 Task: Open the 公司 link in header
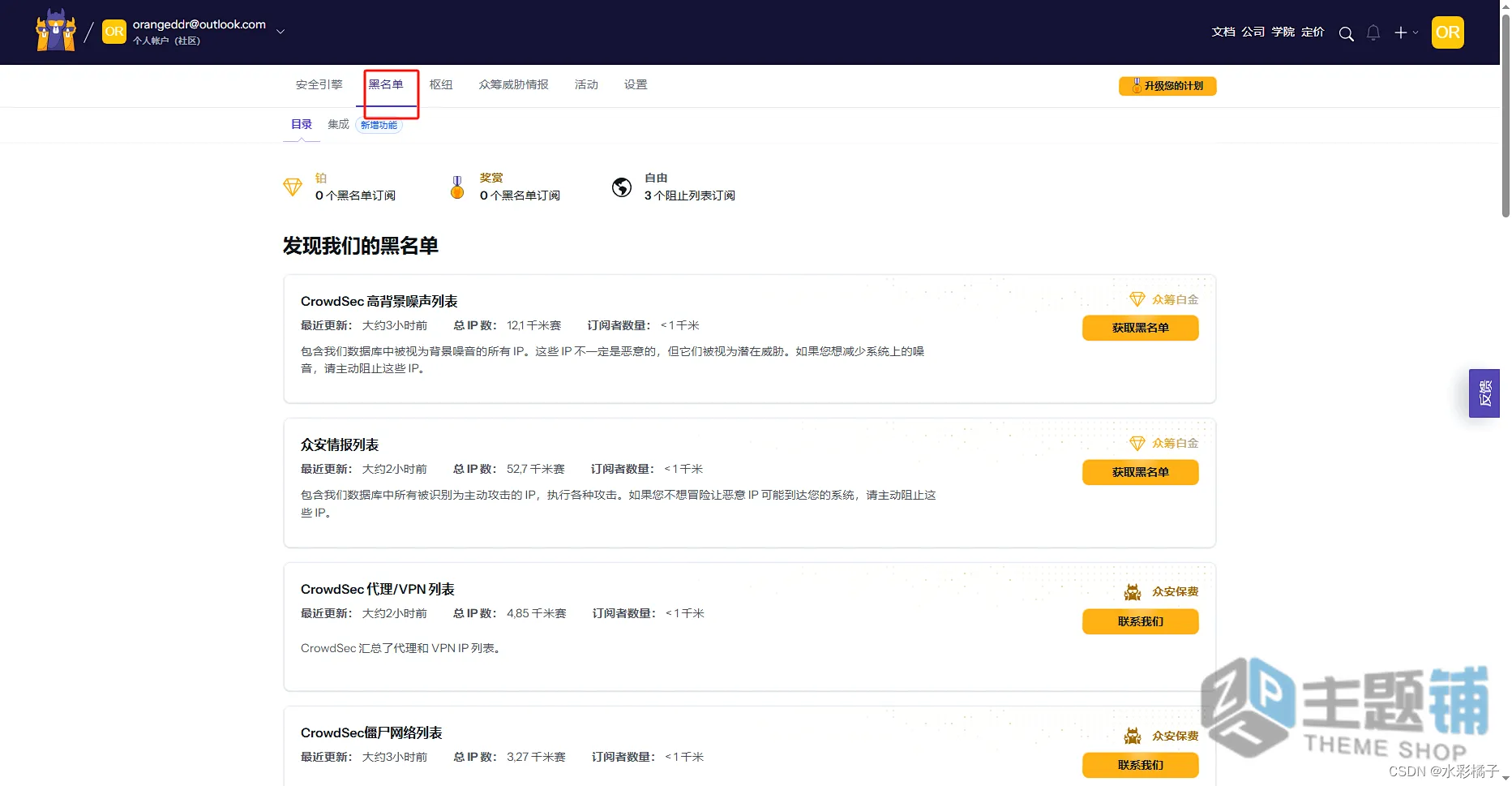pyautogui.click(x=1253, y=32)
